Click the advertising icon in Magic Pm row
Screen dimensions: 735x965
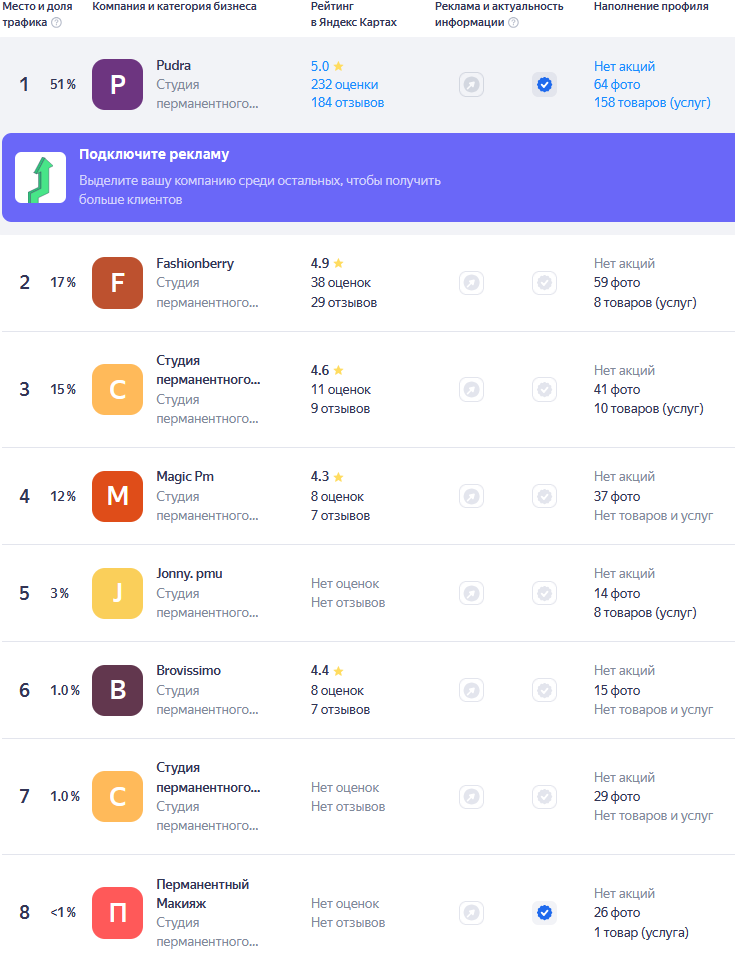click(x=472, y=496)
